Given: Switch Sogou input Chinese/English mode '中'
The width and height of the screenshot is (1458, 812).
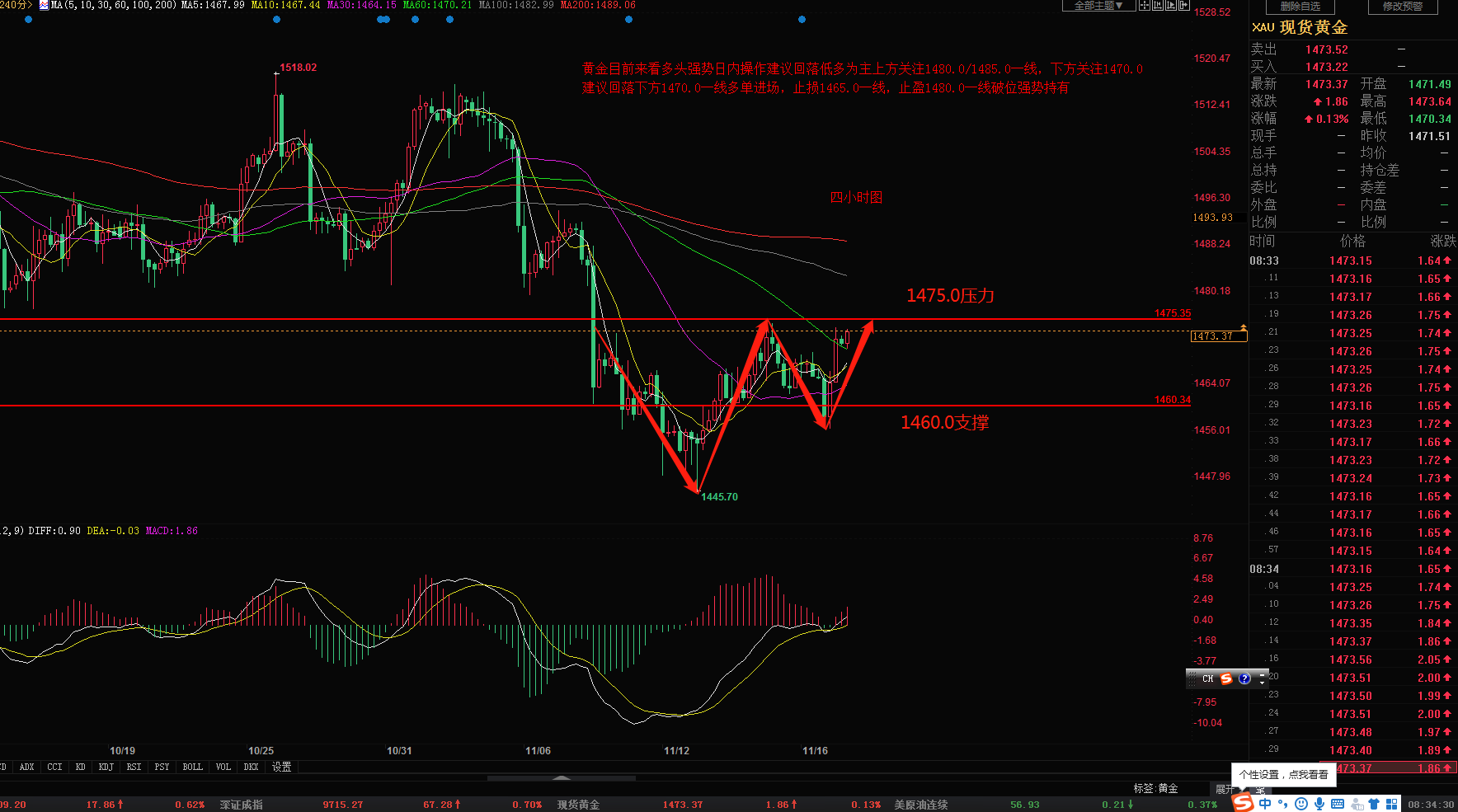Looking at the screenshot, I should [x=1265, y=804].
